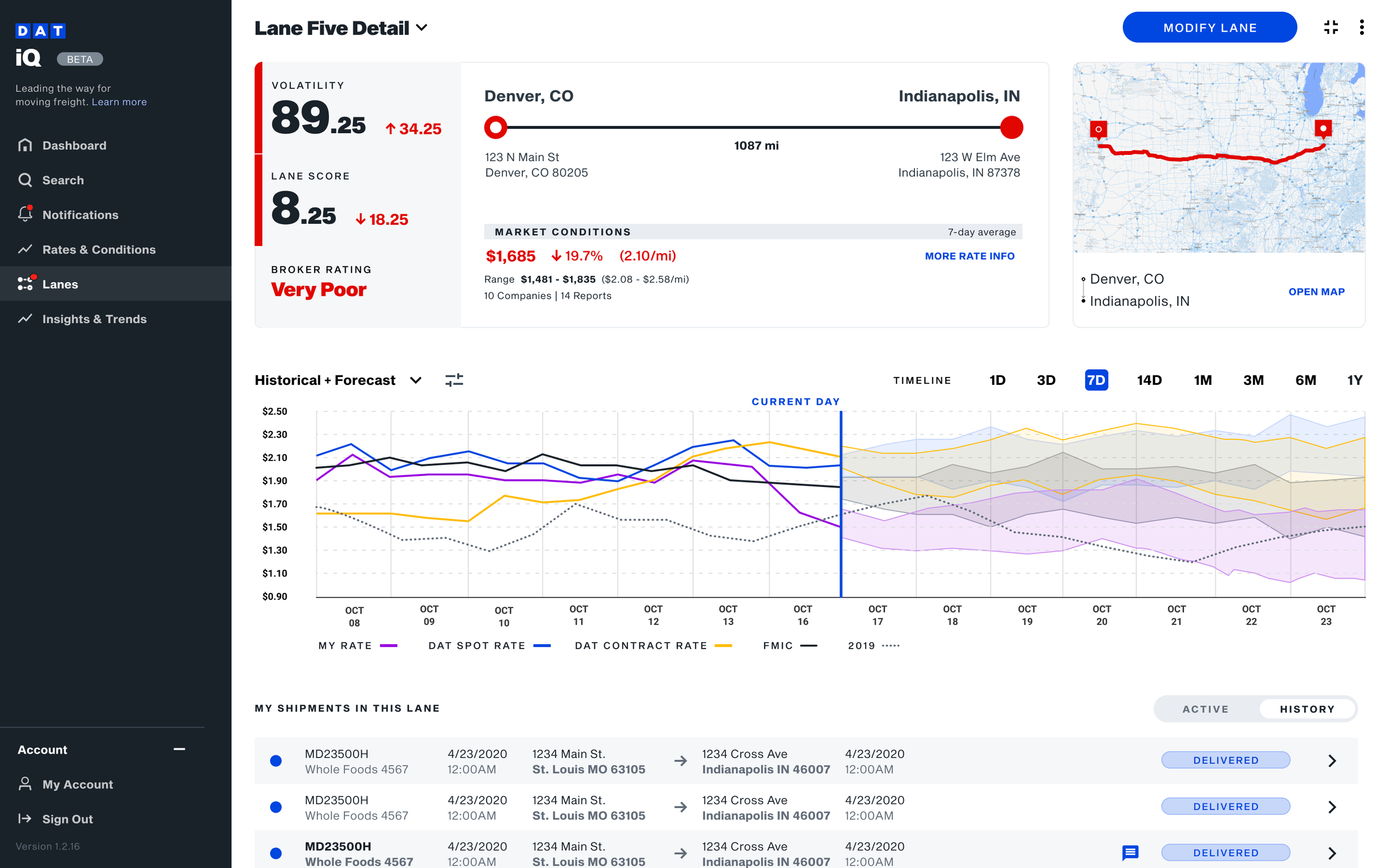Viewport: 1389px width, 868px height.
Task: Open the More Rate Info link
Action: pos(970,256)
